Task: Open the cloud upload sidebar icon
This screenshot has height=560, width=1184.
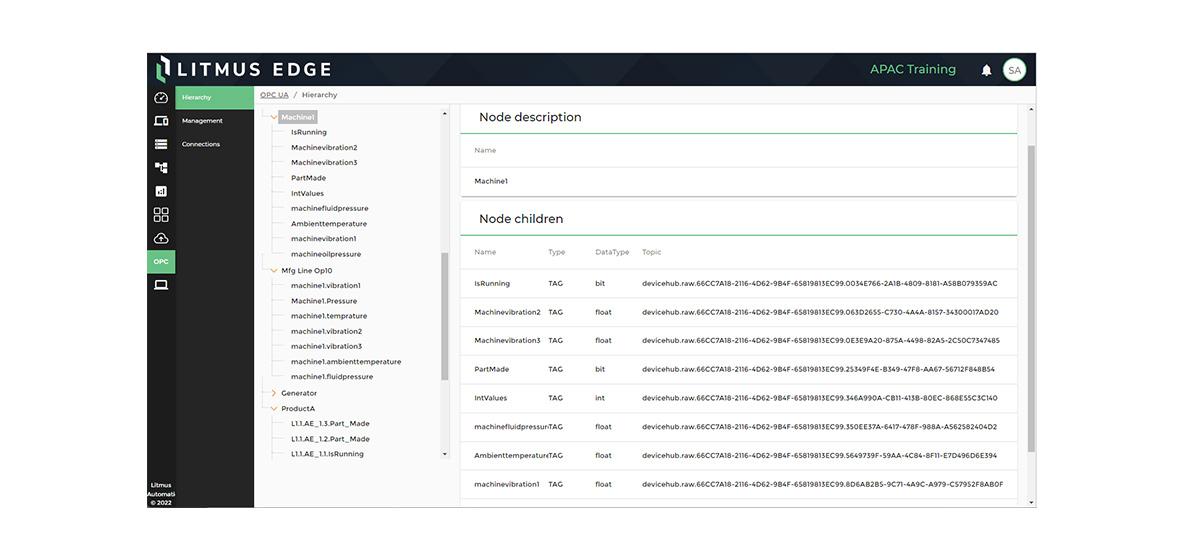Action: tap(161, 238)
